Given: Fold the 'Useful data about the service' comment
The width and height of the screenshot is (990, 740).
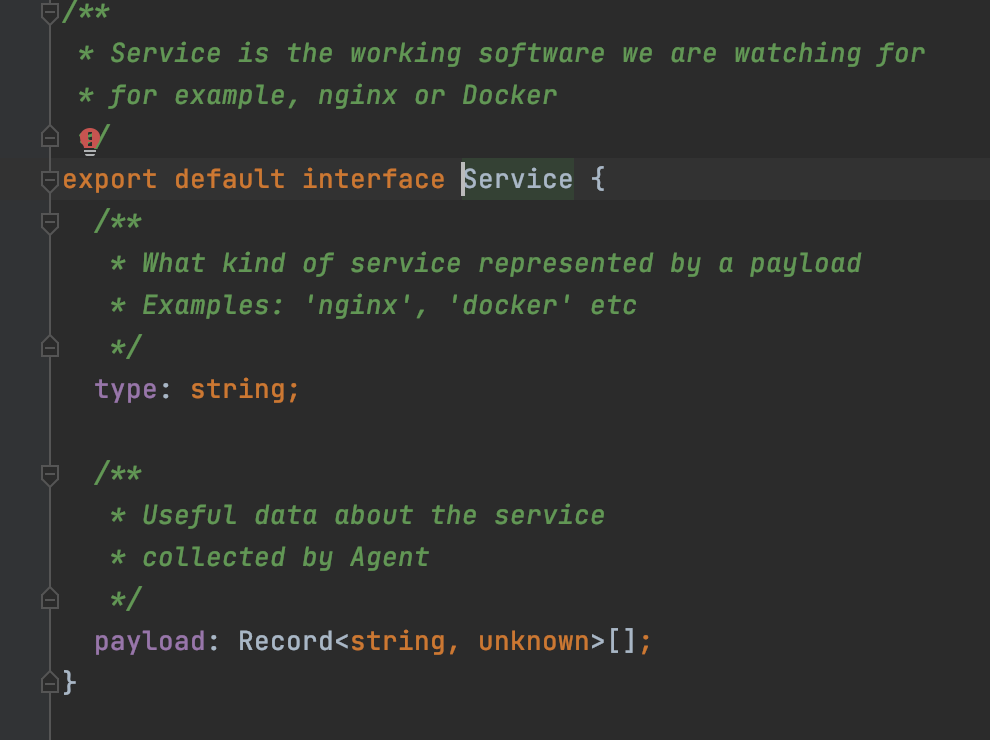Looking at the screenshot, I should coord(50,474).
